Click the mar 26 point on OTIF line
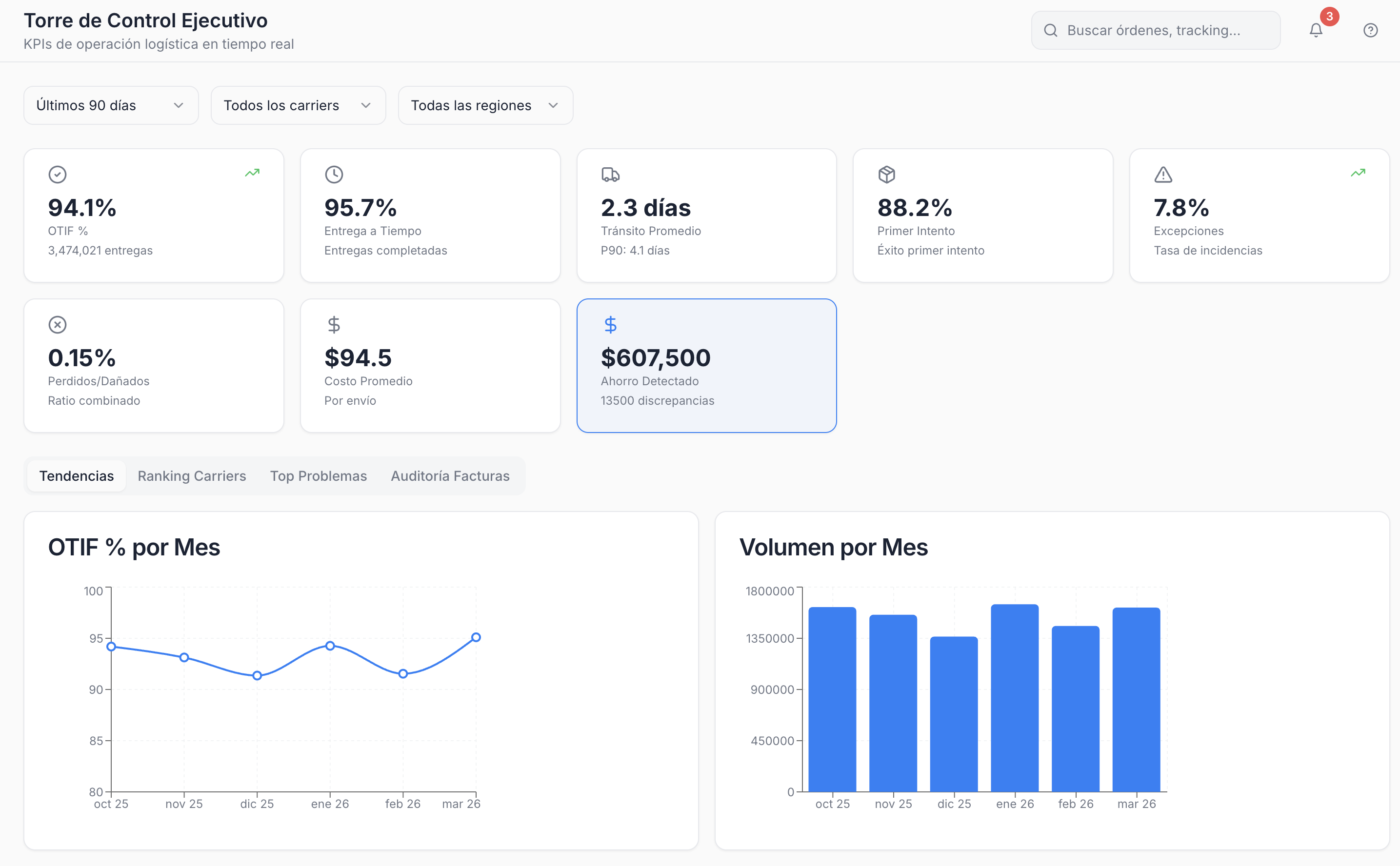The height and width of the screenshot is (866, 1400). (476, 637)
